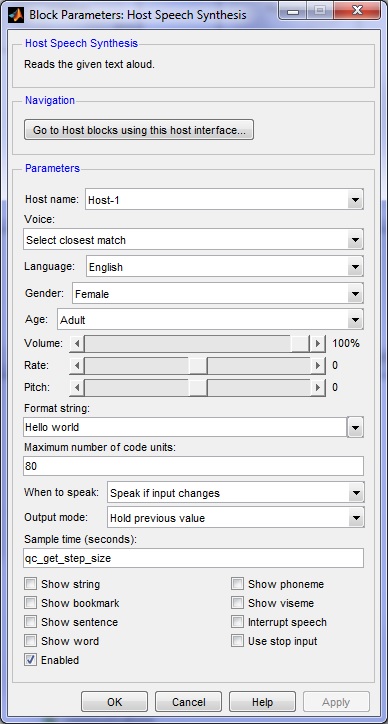Enable the Show bookmark checkbox
This screenshot has width=388, height=724.
[x=30, y=603]
